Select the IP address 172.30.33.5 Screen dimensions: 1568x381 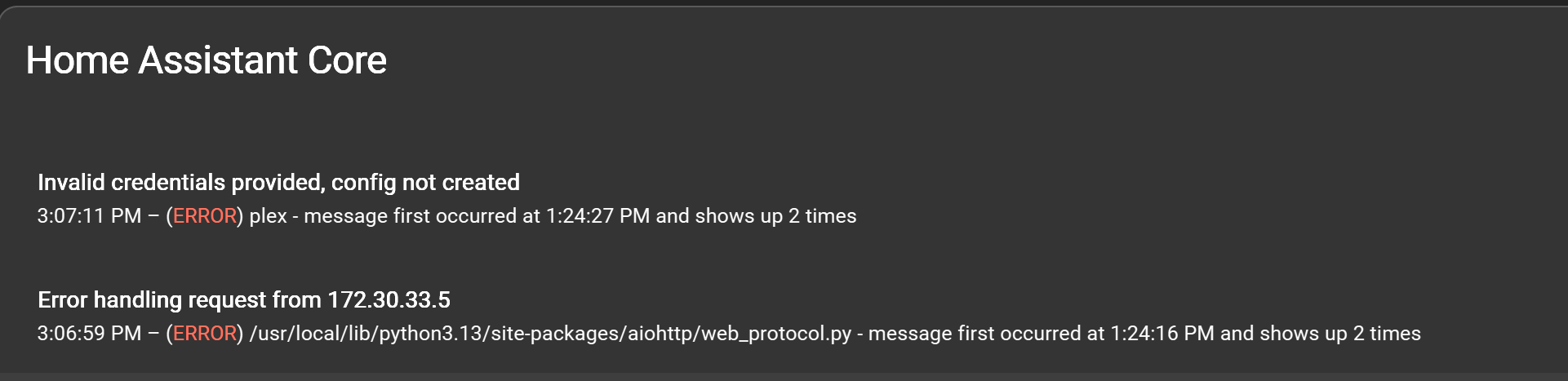point(389,299)
